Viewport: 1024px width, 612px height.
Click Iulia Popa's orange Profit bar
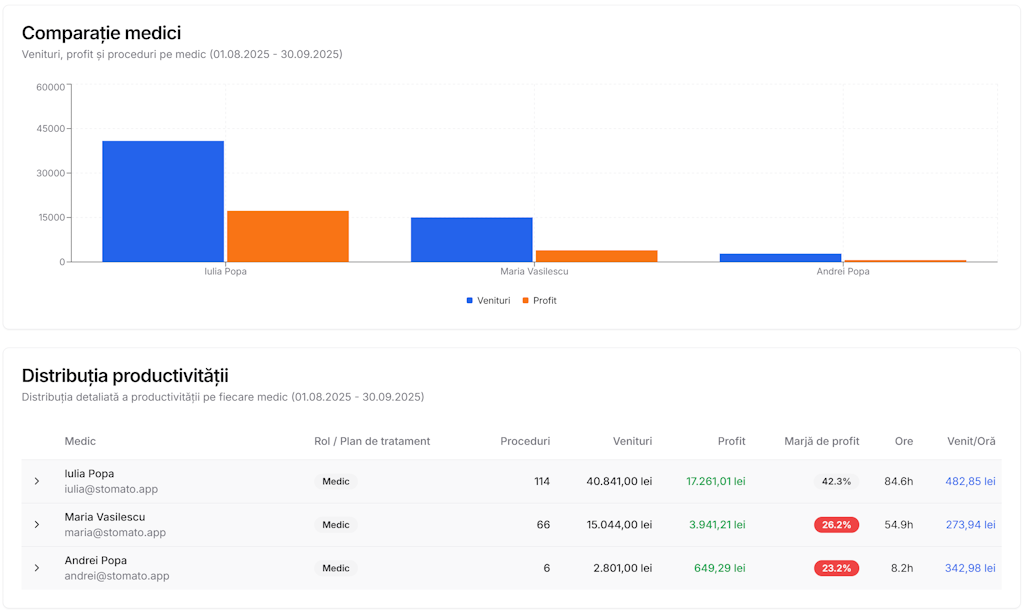pos(288,236)
